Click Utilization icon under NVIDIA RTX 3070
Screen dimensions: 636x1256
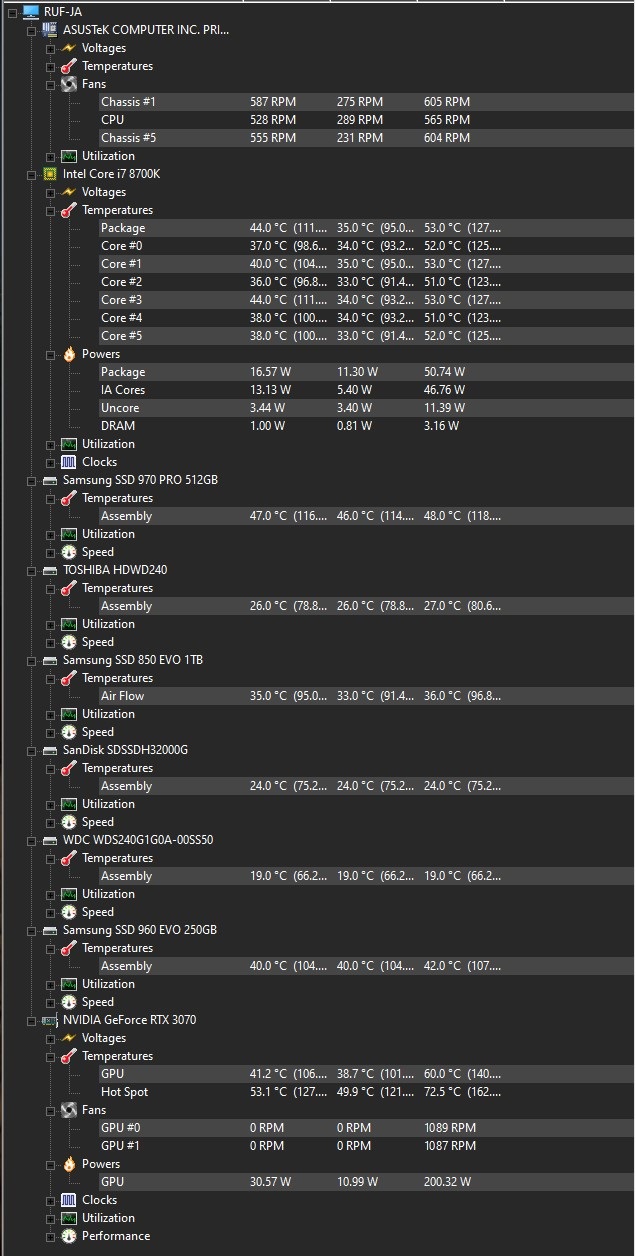[69, 1218]
